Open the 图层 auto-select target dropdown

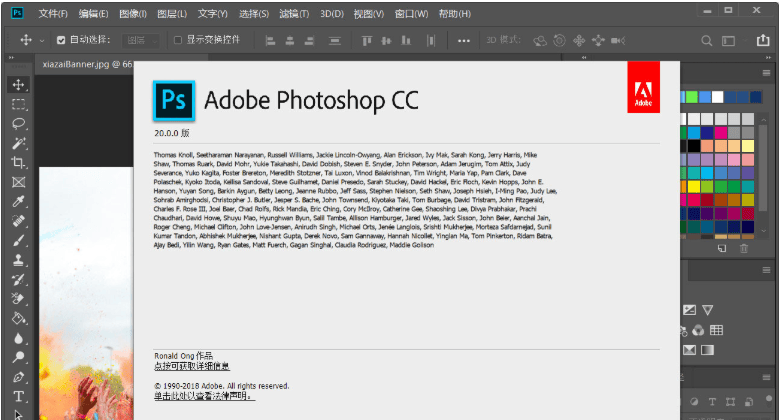coord(141,41)
